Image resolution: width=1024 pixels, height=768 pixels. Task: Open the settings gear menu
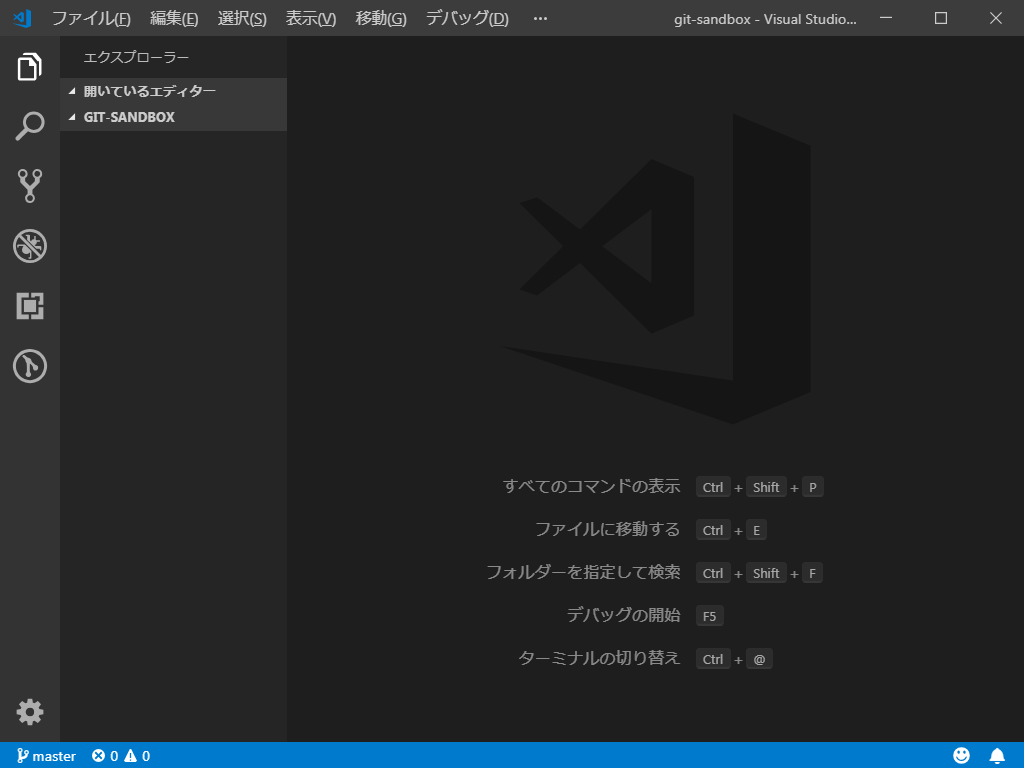click(x=29, y=712)
